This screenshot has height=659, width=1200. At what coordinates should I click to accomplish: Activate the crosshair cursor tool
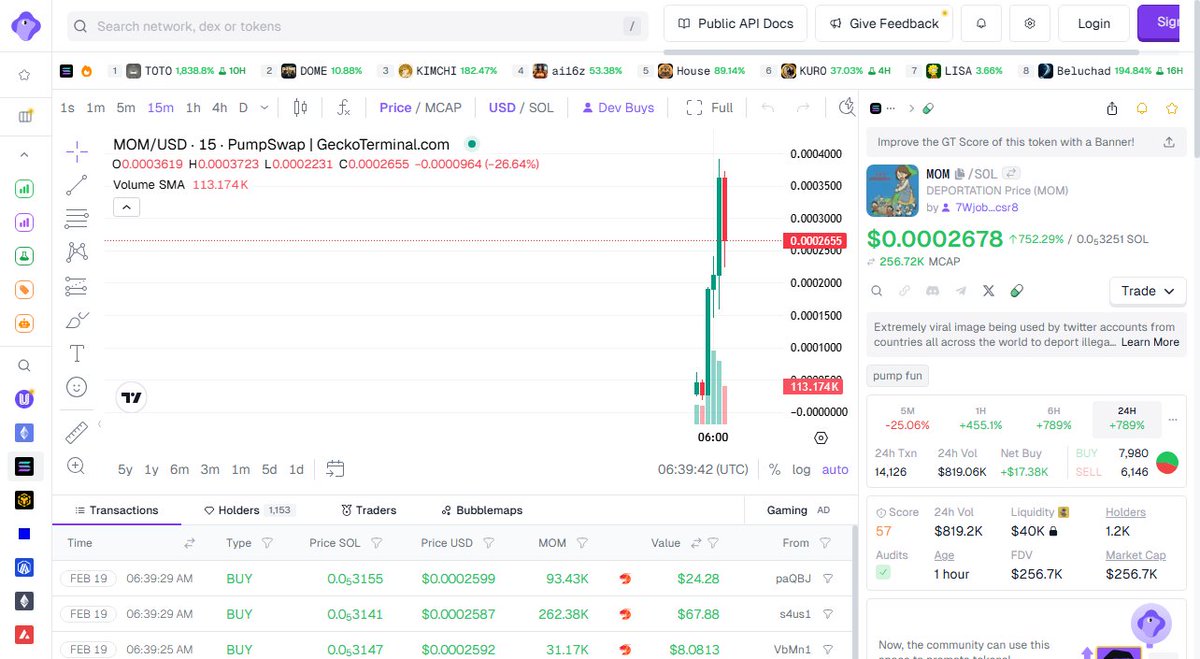point(76,154)
